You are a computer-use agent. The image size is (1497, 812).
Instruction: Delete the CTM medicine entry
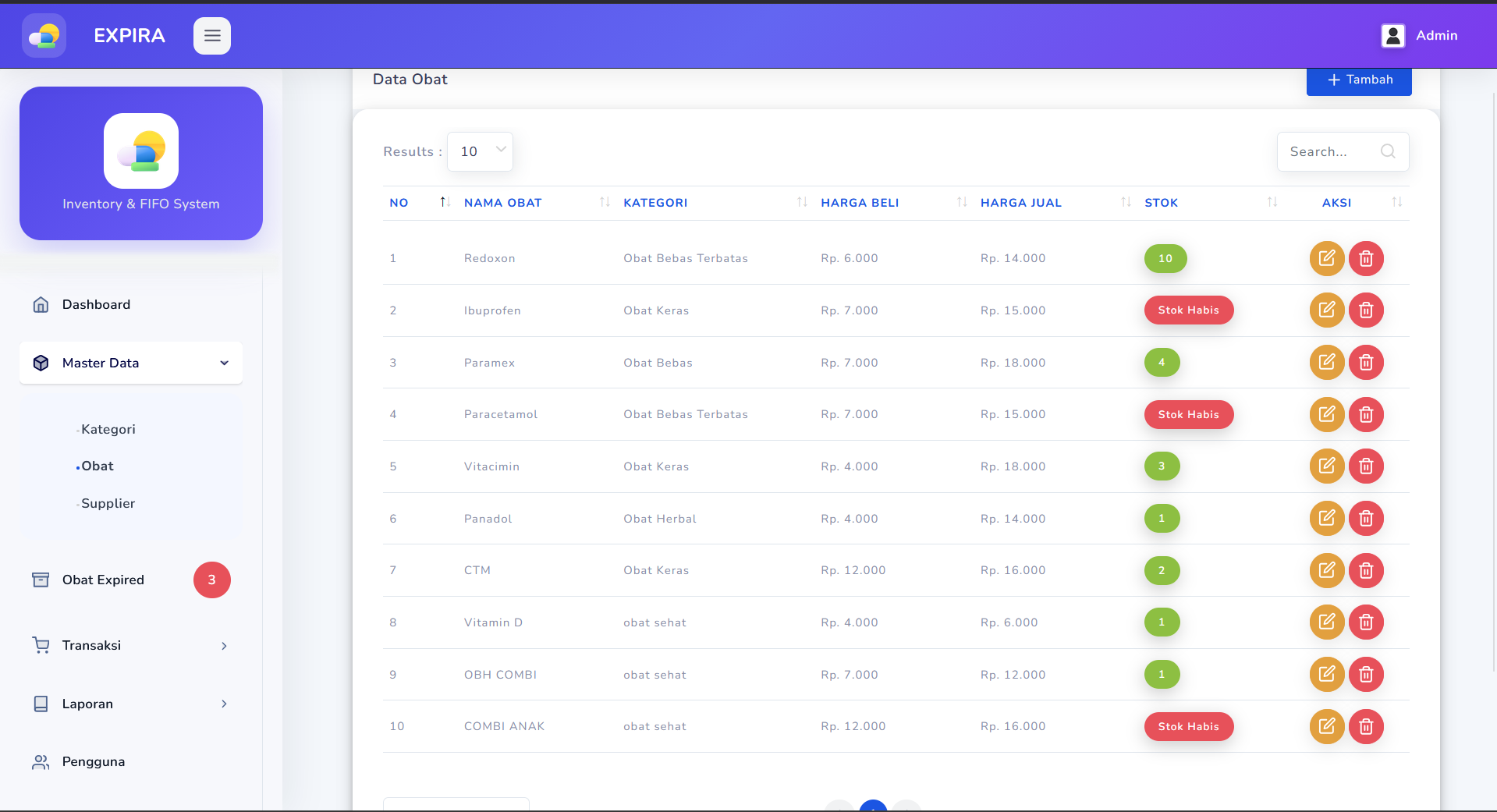coord(1366,570)
